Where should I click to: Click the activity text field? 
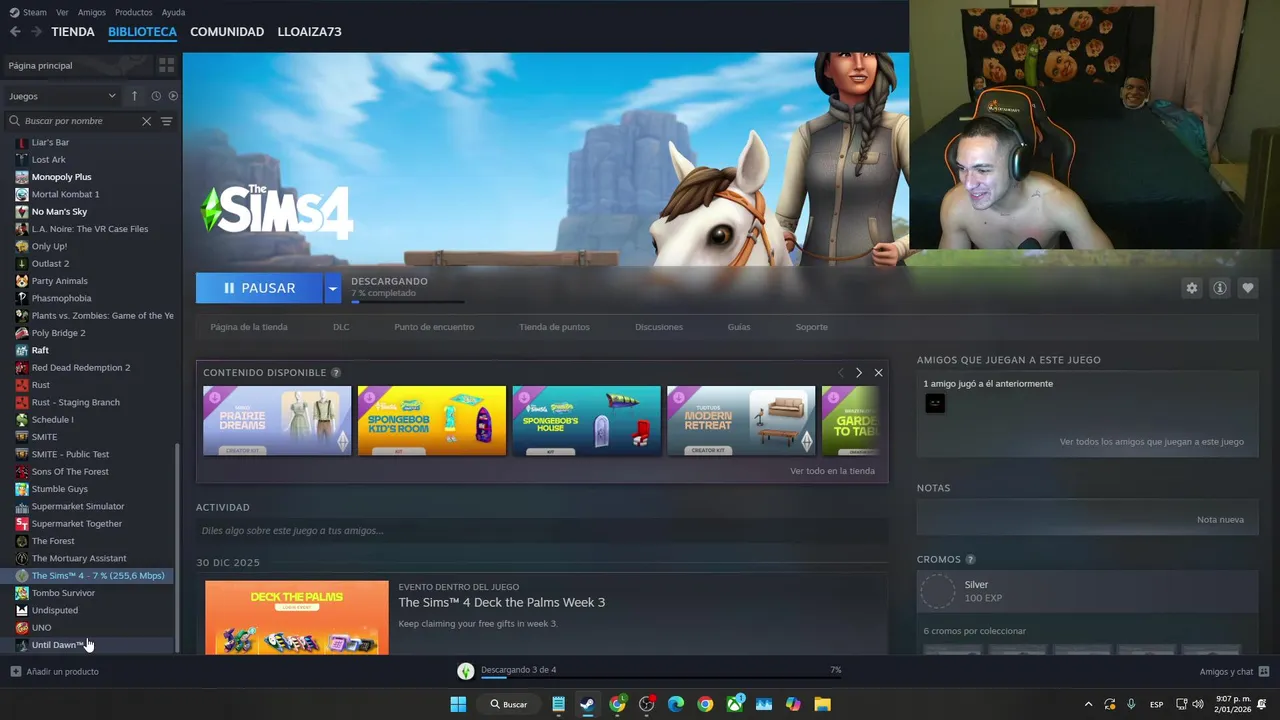point(542,531)
